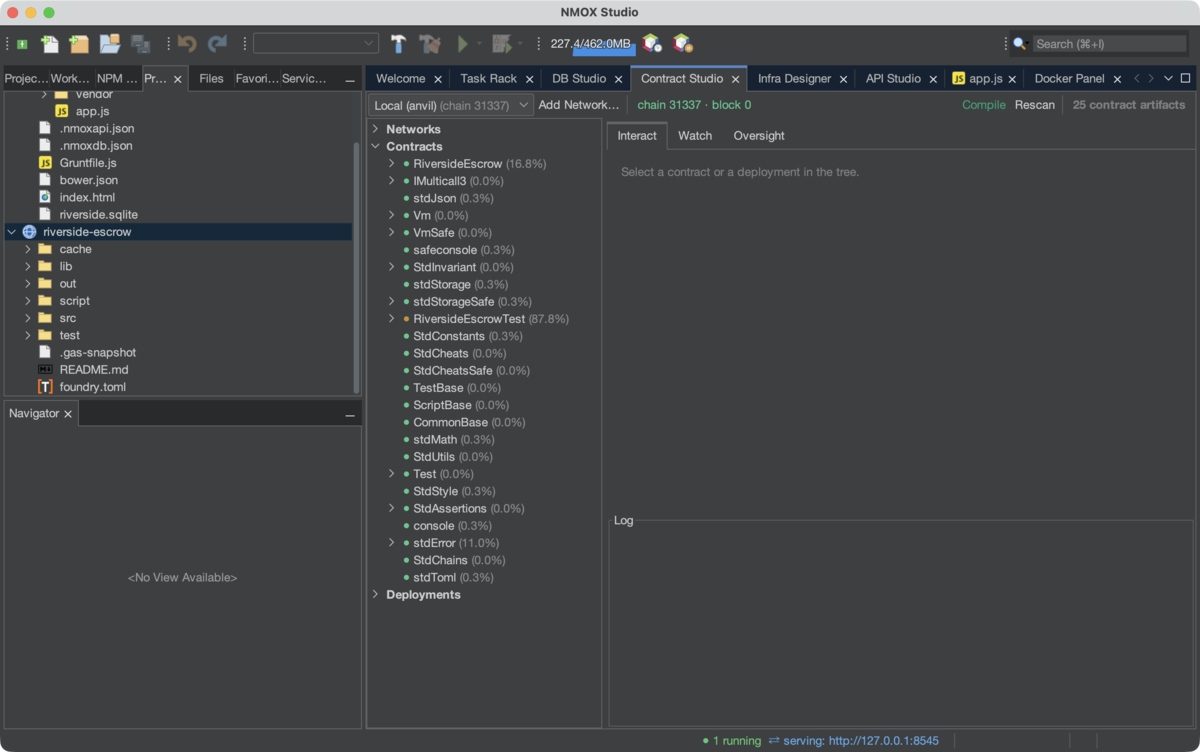Select foundry.toml in the project tree

pos(93,387)
